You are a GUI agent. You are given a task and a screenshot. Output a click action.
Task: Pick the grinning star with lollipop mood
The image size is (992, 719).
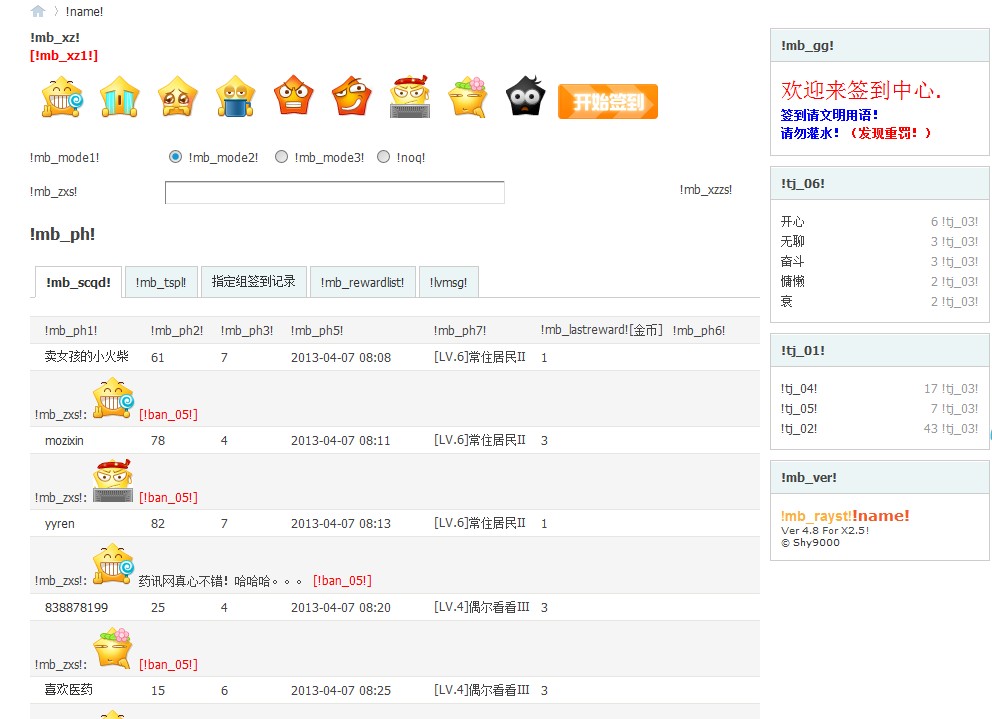pos(62,97)
